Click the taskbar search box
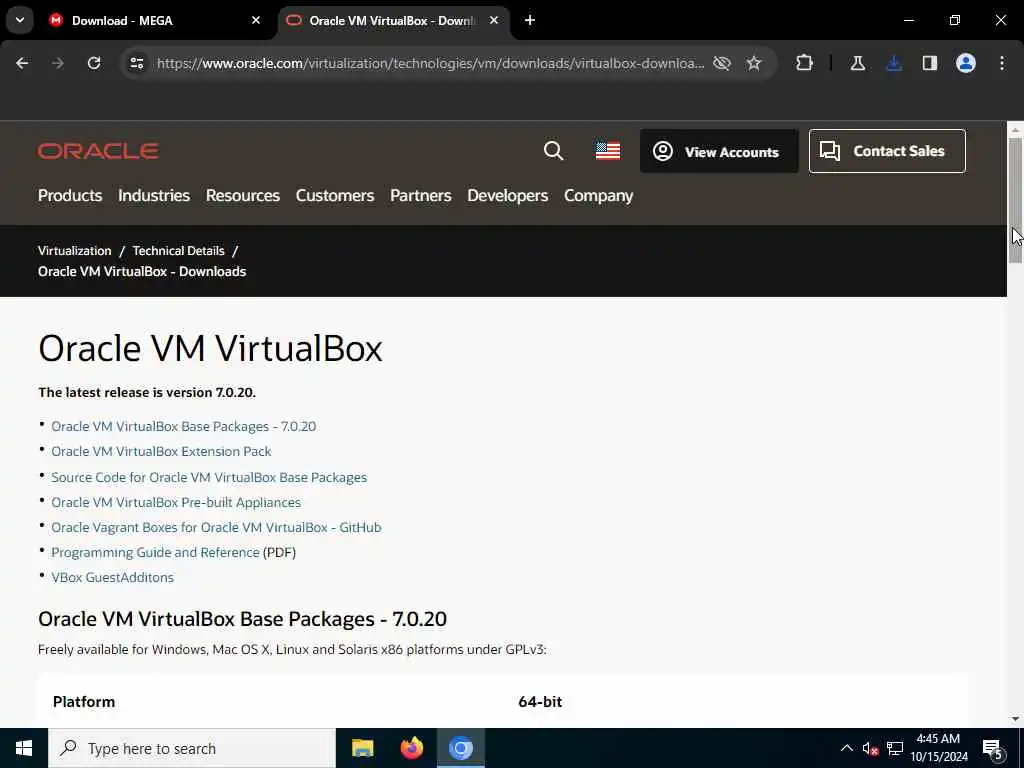This screenshot has height=768, width=1024. click(192, 748)
